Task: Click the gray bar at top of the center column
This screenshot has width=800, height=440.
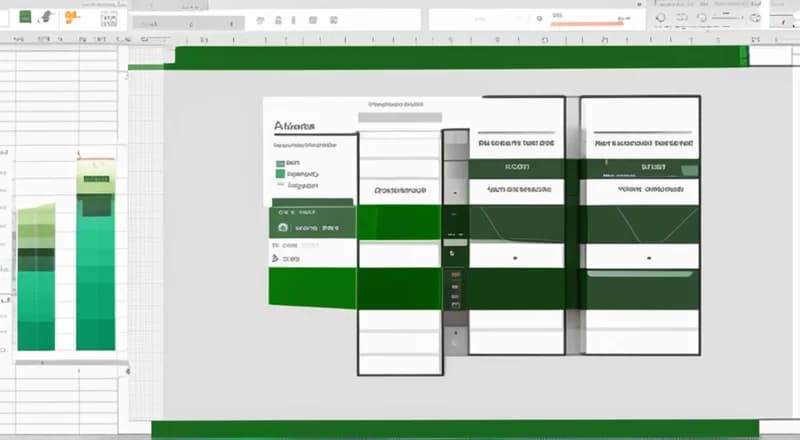Action: click(399, 117)
